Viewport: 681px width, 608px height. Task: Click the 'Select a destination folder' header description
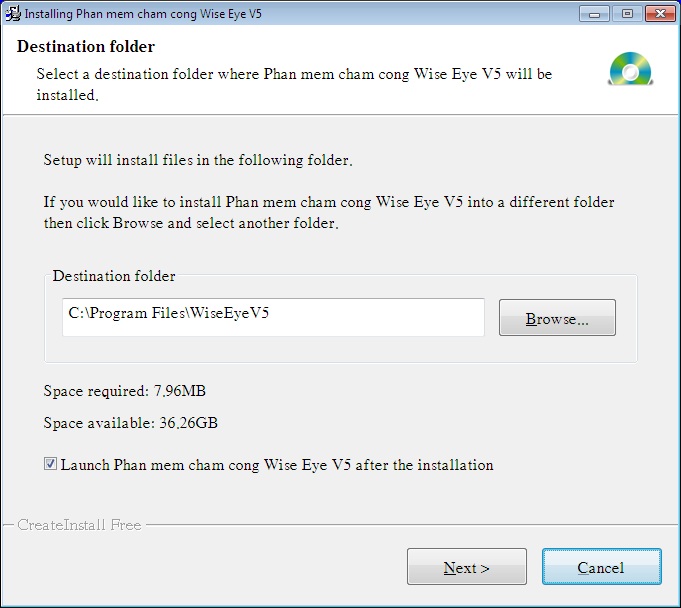click(x=294, y=74)
